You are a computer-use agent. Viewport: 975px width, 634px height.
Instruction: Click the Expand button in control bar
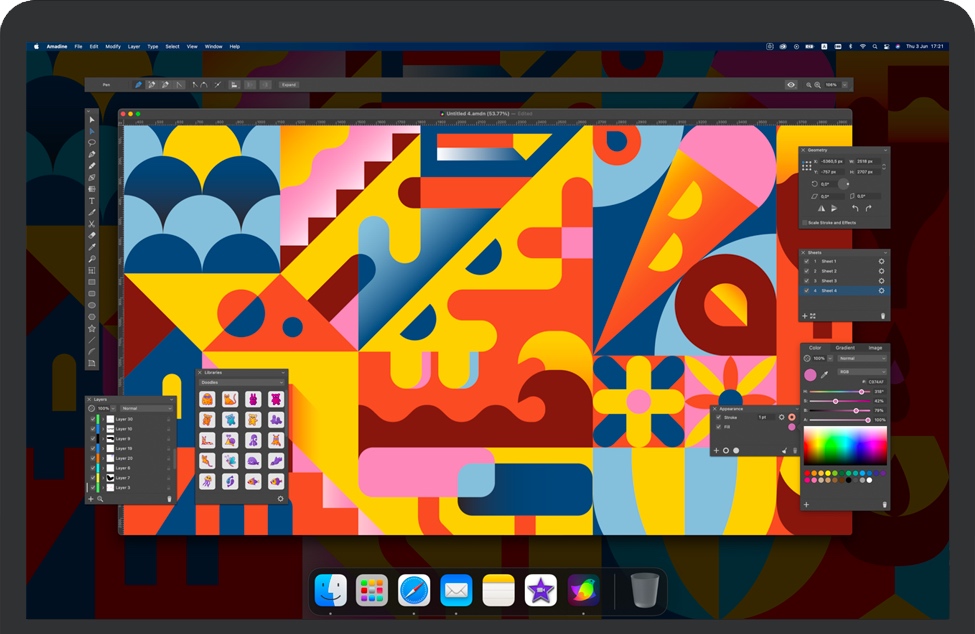pos(288,85)
